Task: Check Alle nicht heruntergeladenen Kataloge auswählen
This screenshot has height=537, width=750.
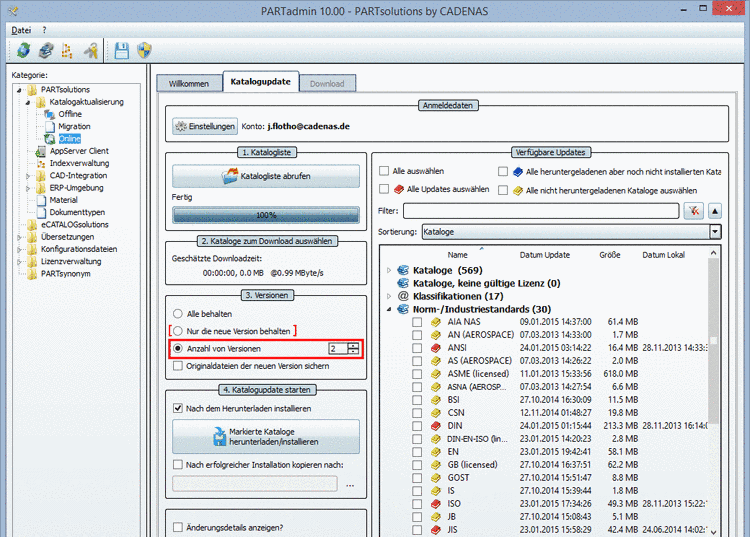Action: [x=503, y=190]
